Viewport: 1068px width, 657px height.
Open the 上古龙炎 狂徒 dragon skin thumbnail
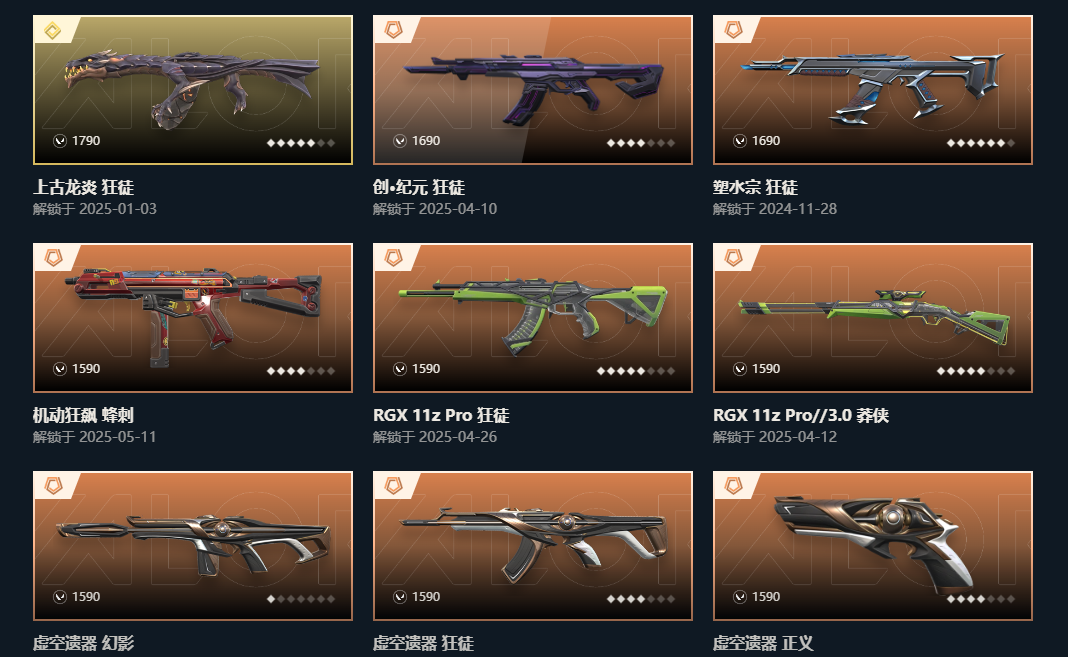193,90
